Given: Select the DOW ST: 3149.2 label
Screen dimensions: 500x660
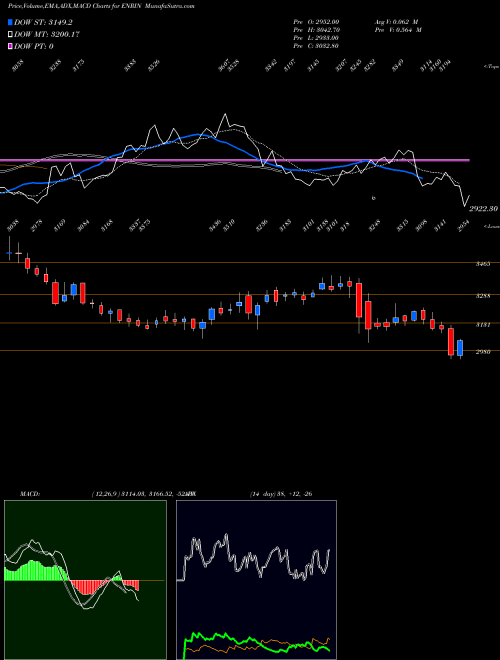Looking at the screenshot, I should 43,23.
